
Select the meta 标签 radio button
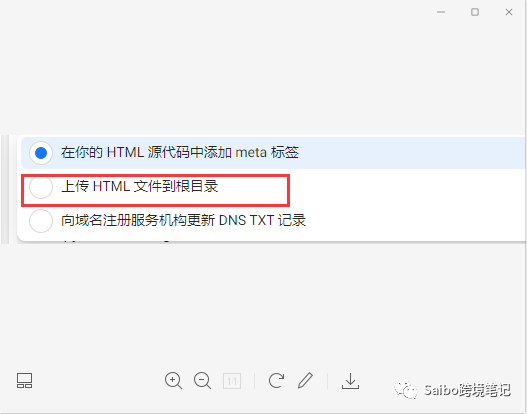click(41, 153)
